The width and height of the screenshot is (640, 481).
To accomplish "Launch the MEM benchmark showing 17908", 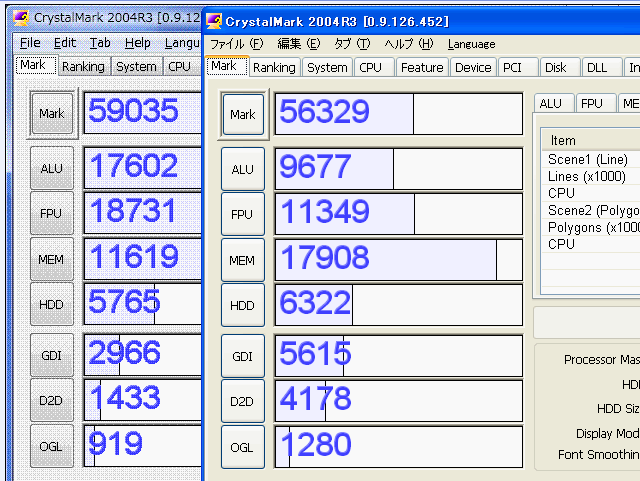I will click(243, 260).
